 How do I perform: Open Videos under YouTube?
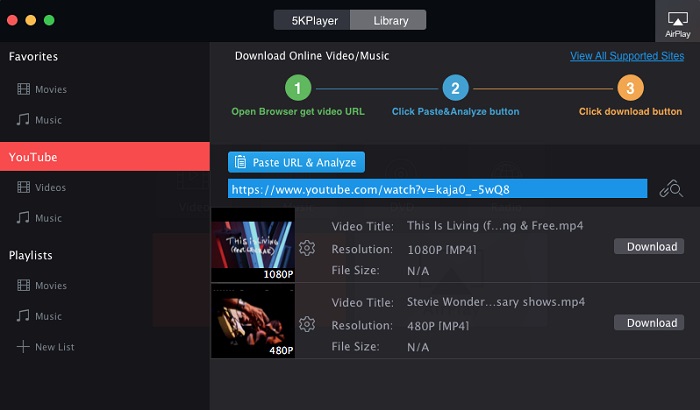click(50, 188)
